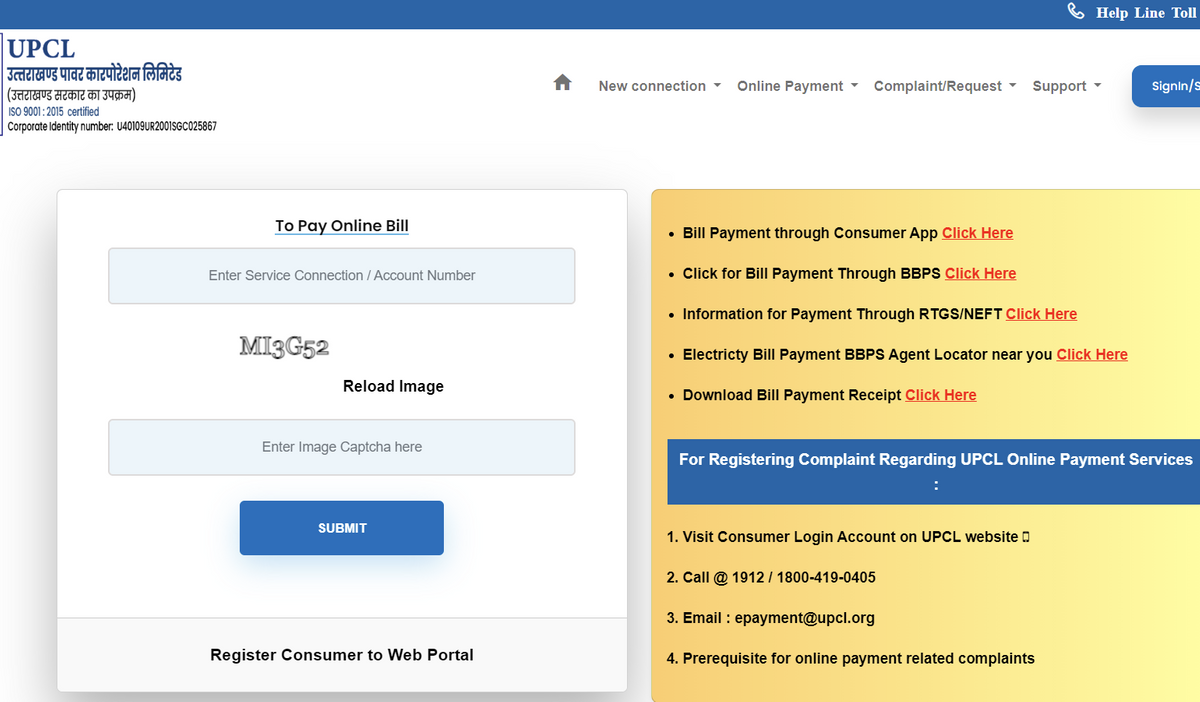The image size is (1200, 702).
Task: Open Download Bill Payment Receipt link
Action: [x=940, y=394]
